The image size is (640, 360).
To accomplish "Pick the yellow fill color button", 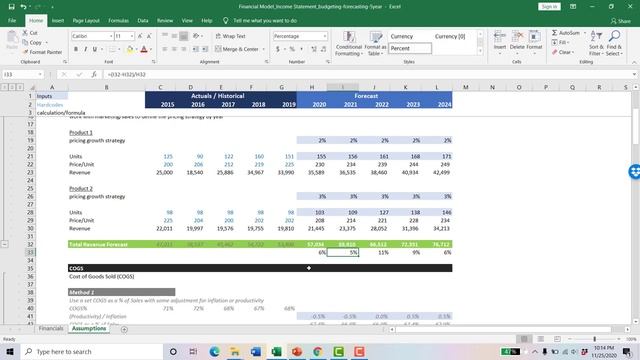I will [x=130, y=49].
